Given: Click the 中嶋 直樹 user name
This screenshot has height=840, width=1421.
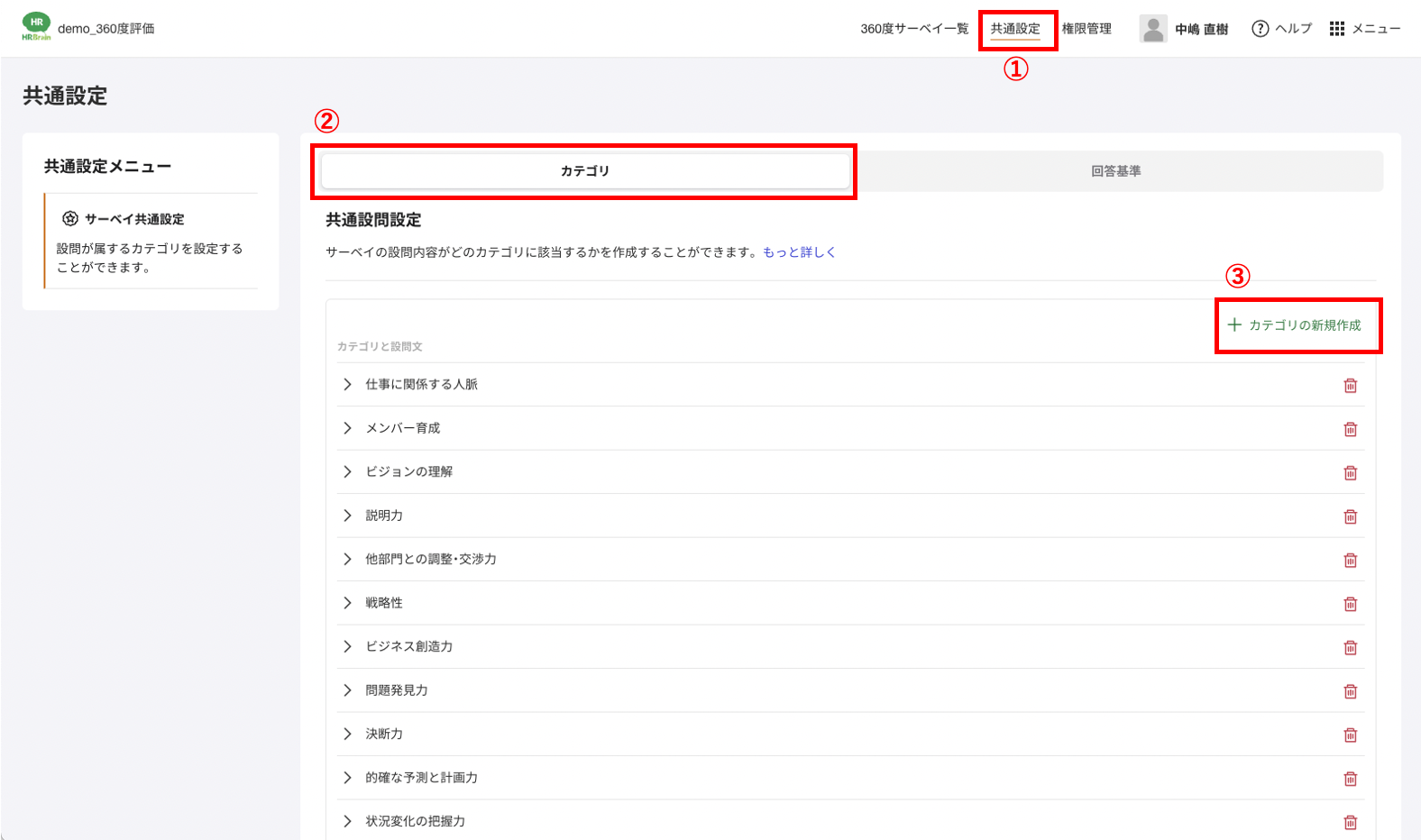Looking at the screenshot, I should 1201,29.
